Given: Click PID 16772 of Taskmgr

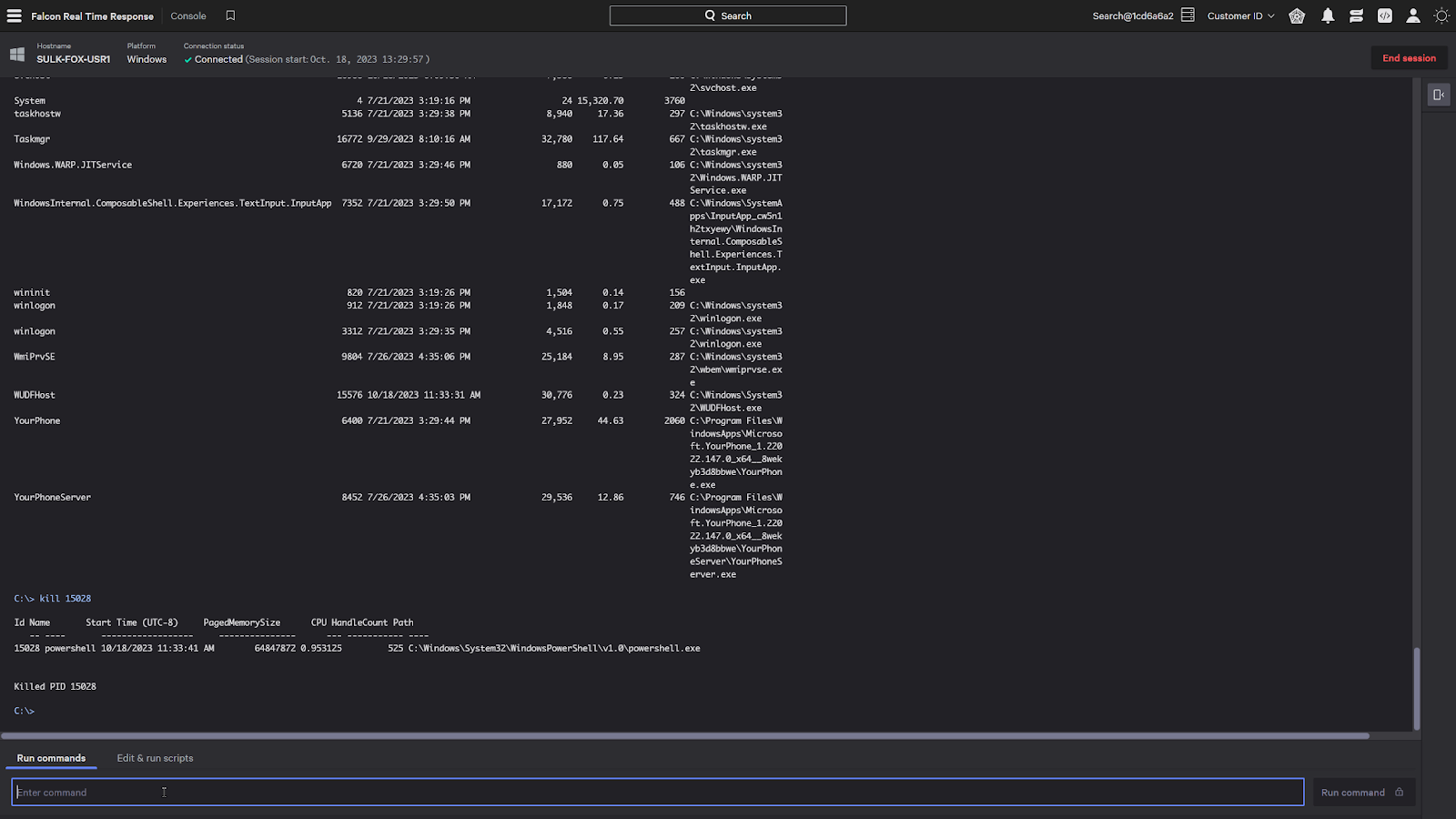Looking at the screenshot, I should click(349, 139).
